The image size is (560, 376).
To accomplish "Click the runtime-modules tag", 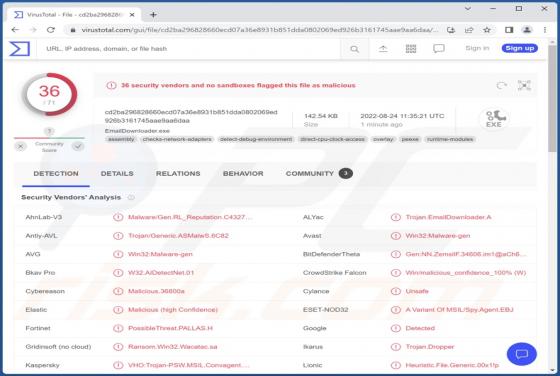I will [x=450, y=139].
